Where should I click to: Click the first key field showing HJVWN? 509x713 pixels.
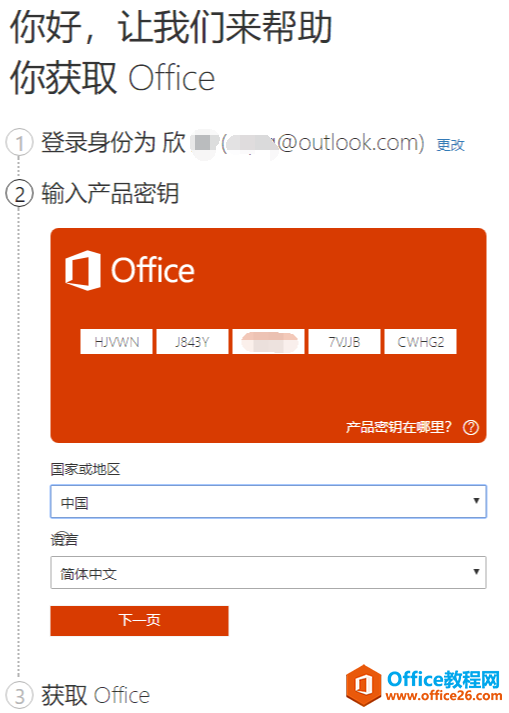pos(116,341)
